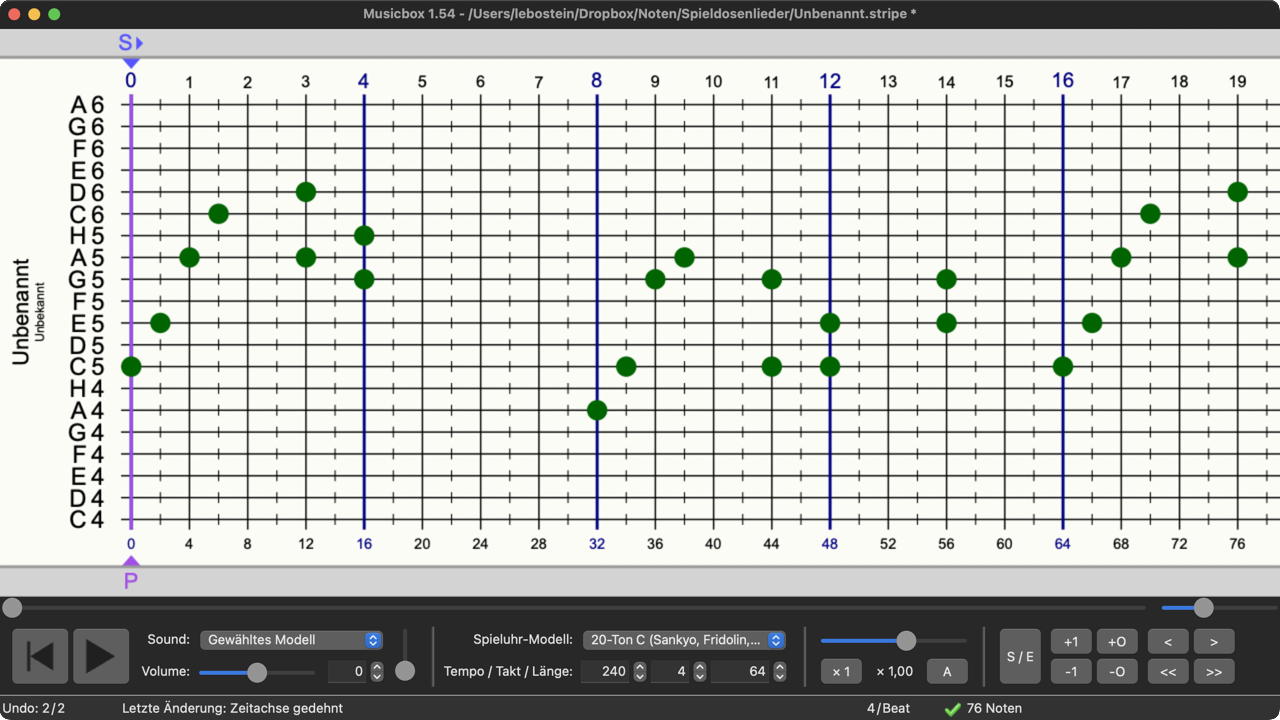
Task: Click the green checkmark next to 76 Noten
Action: [x=952, y=708]
